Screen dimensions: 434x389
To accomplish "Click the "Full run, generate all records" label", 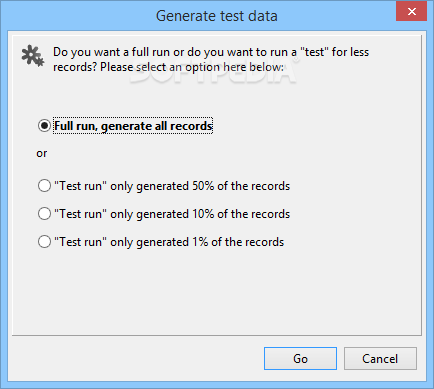I will 133,126.
